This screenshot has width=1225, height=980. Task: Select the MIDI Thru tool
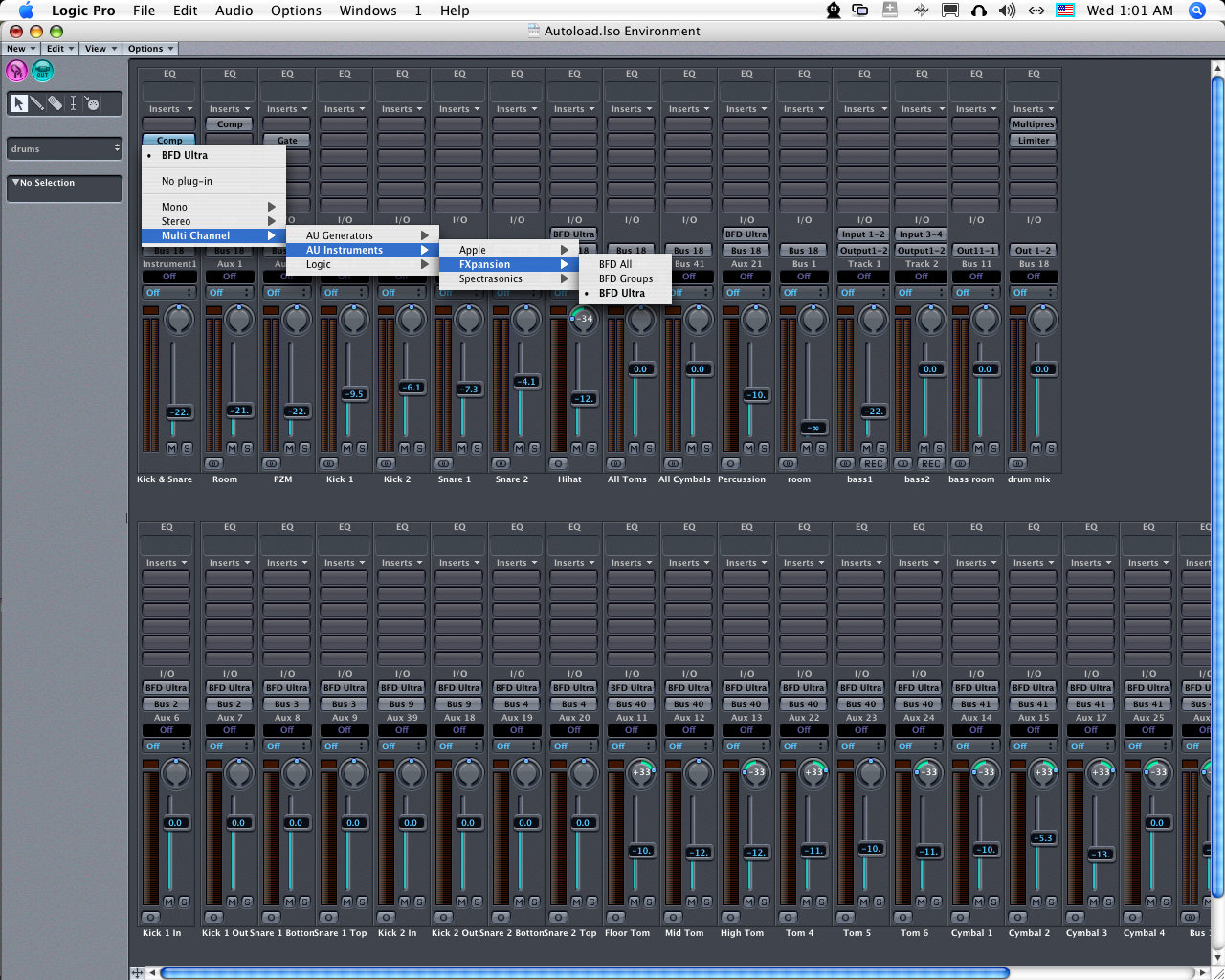click(x=92, y=103)
